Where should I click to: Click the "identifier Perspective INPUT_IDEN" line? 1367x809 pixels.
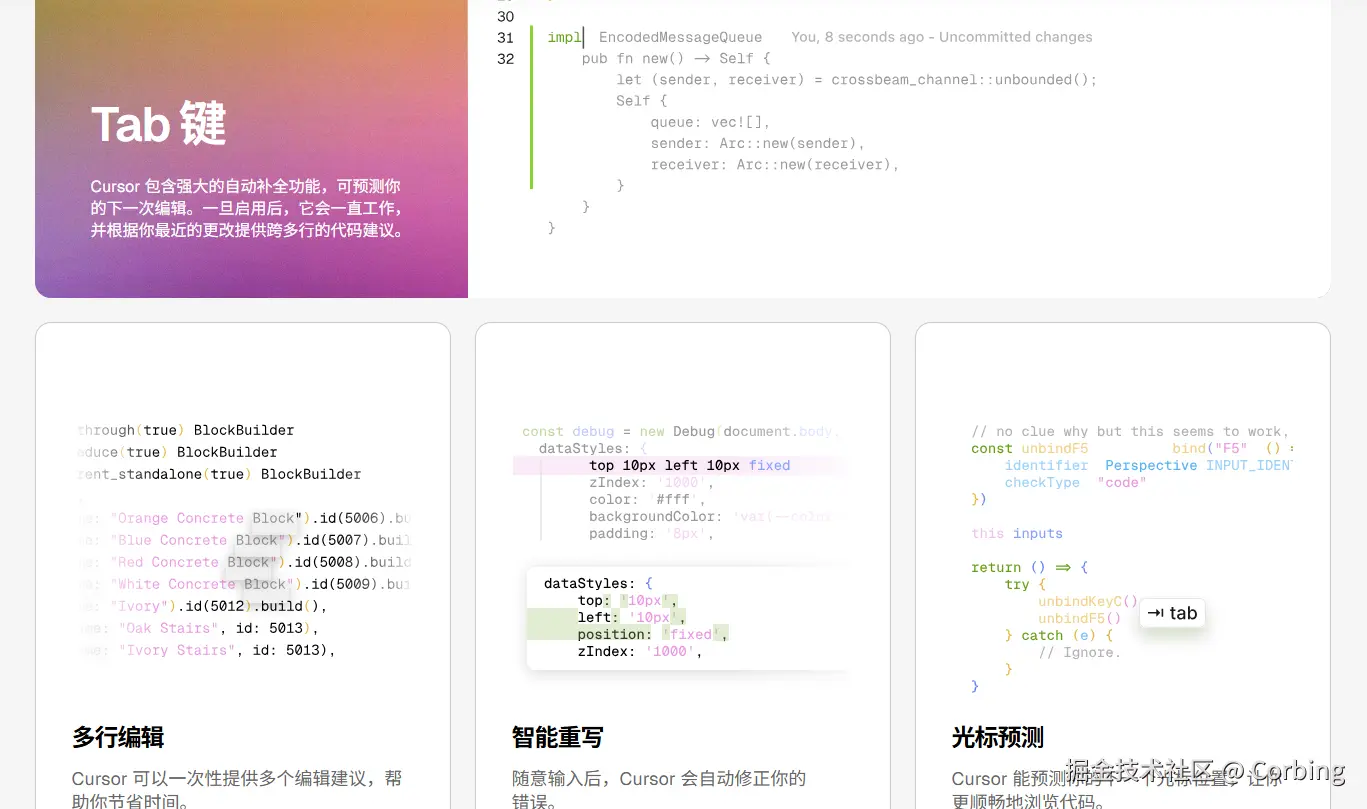[x=1148, y=465]
